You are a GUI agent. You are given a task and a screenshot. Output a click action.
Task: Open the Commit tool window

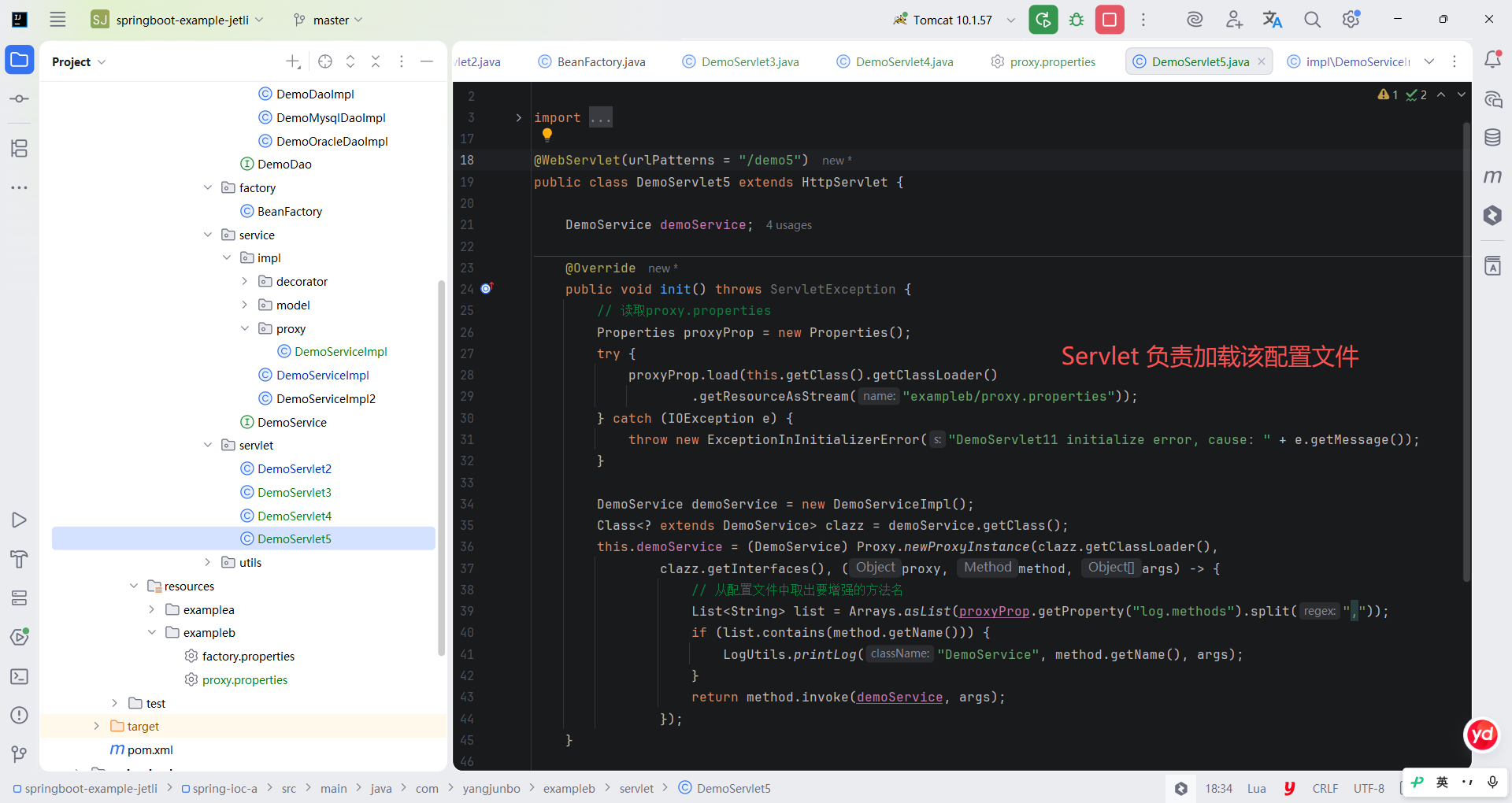click(x=20, y=99)
